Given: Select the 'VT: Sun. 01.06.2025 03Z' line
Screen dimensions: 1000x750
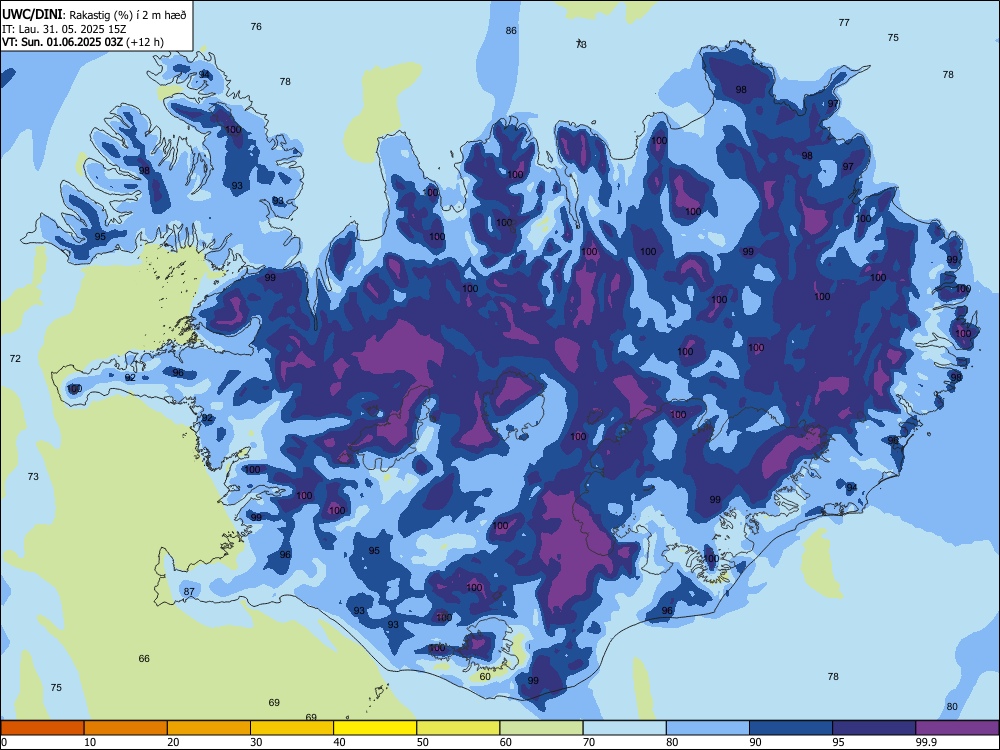Looking at the screenshot, I should (62, 42).
